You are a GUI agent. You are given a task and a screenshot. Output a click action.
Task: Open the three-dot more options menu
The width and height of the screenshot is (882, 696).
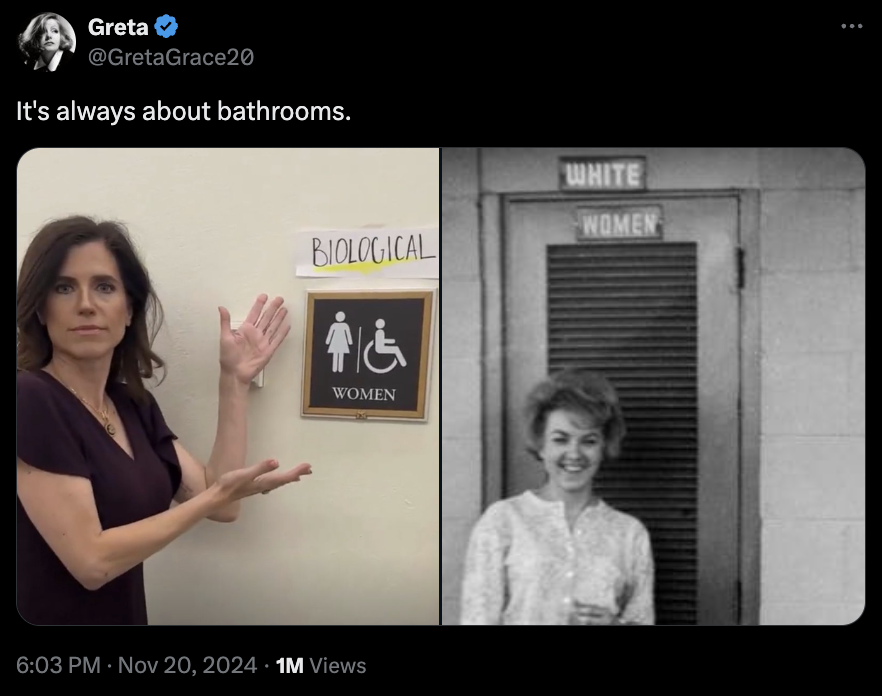(852, 26)
